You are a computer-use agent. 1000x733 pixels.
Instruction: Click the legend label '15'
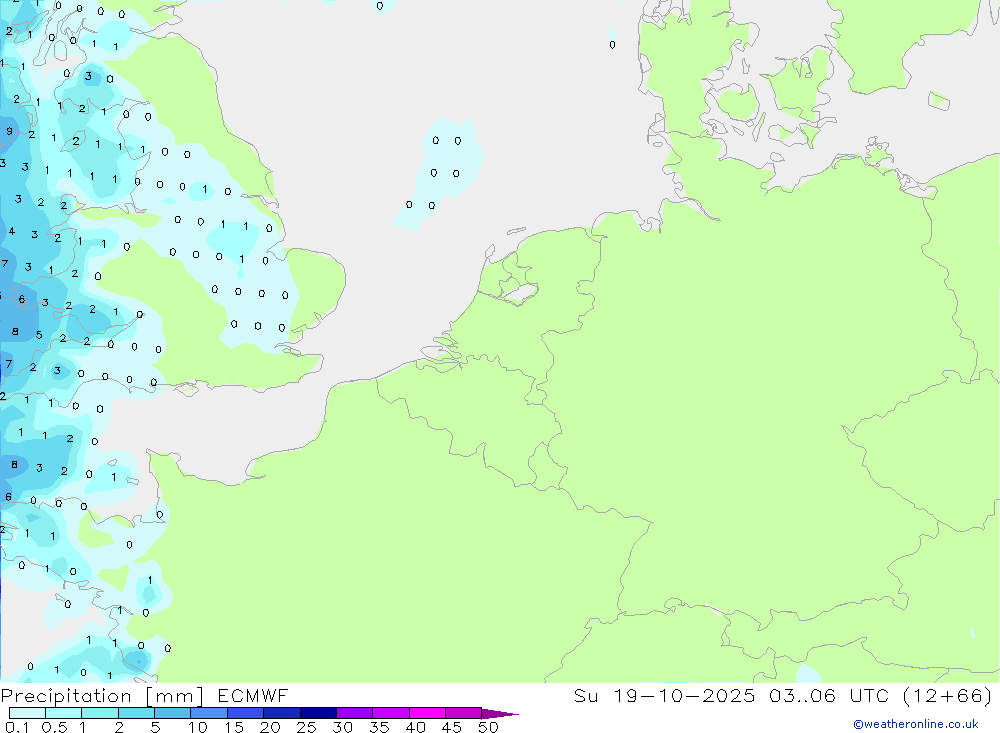(234, 727)
